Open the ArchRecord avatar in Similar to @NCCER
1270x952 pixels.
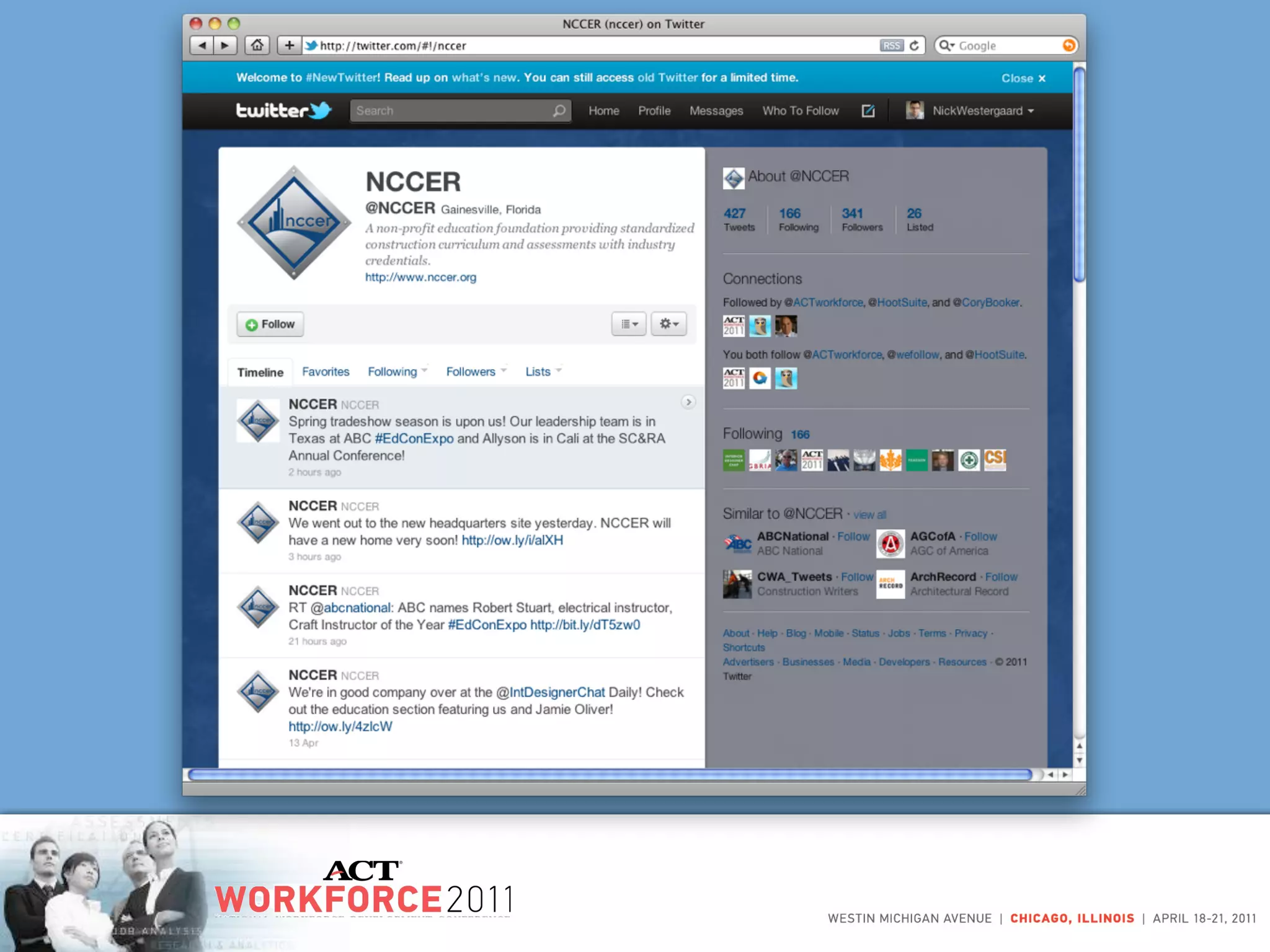890,584
